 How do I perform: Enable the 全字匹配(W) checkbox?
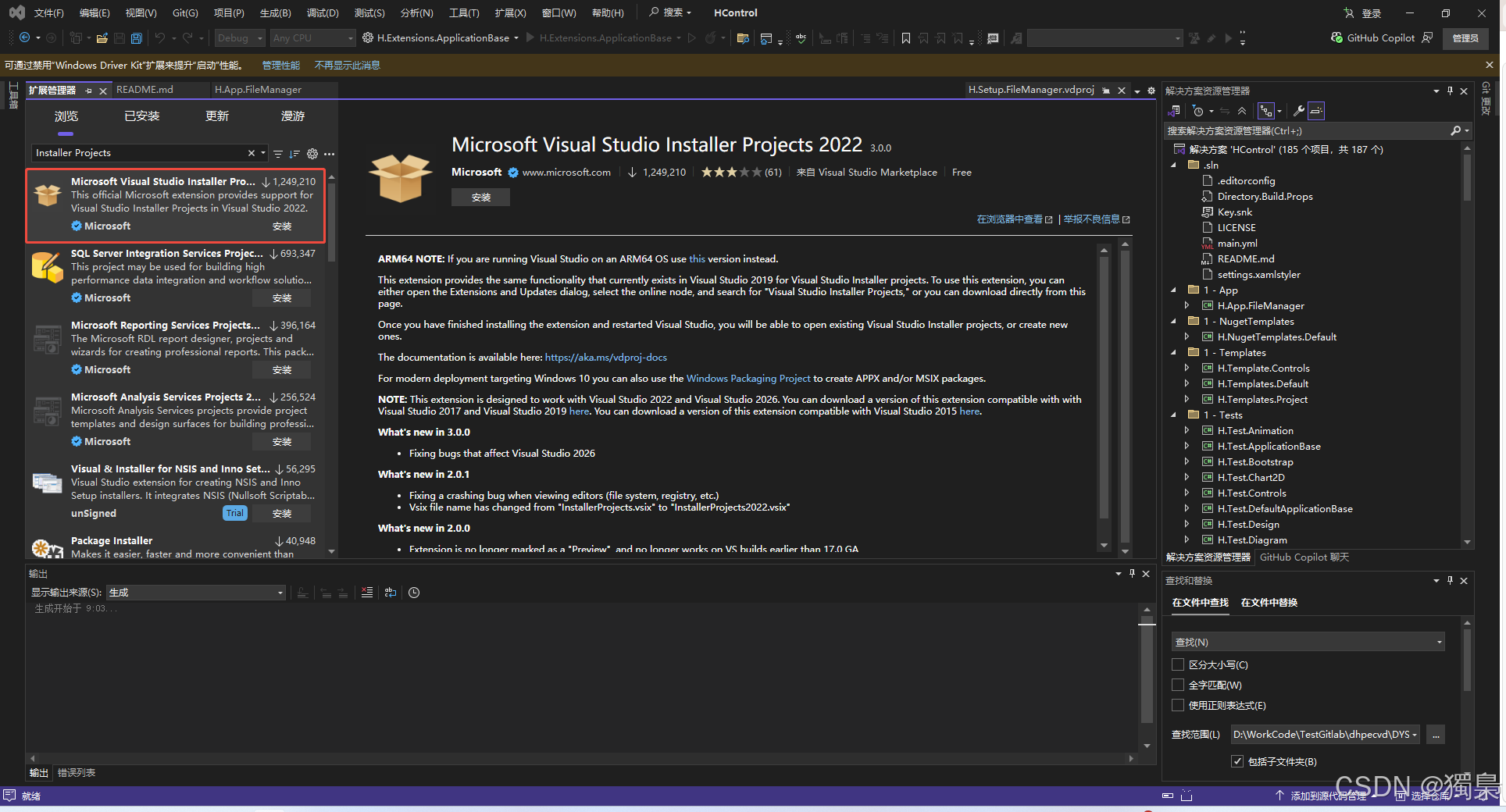pos(1178,685)
